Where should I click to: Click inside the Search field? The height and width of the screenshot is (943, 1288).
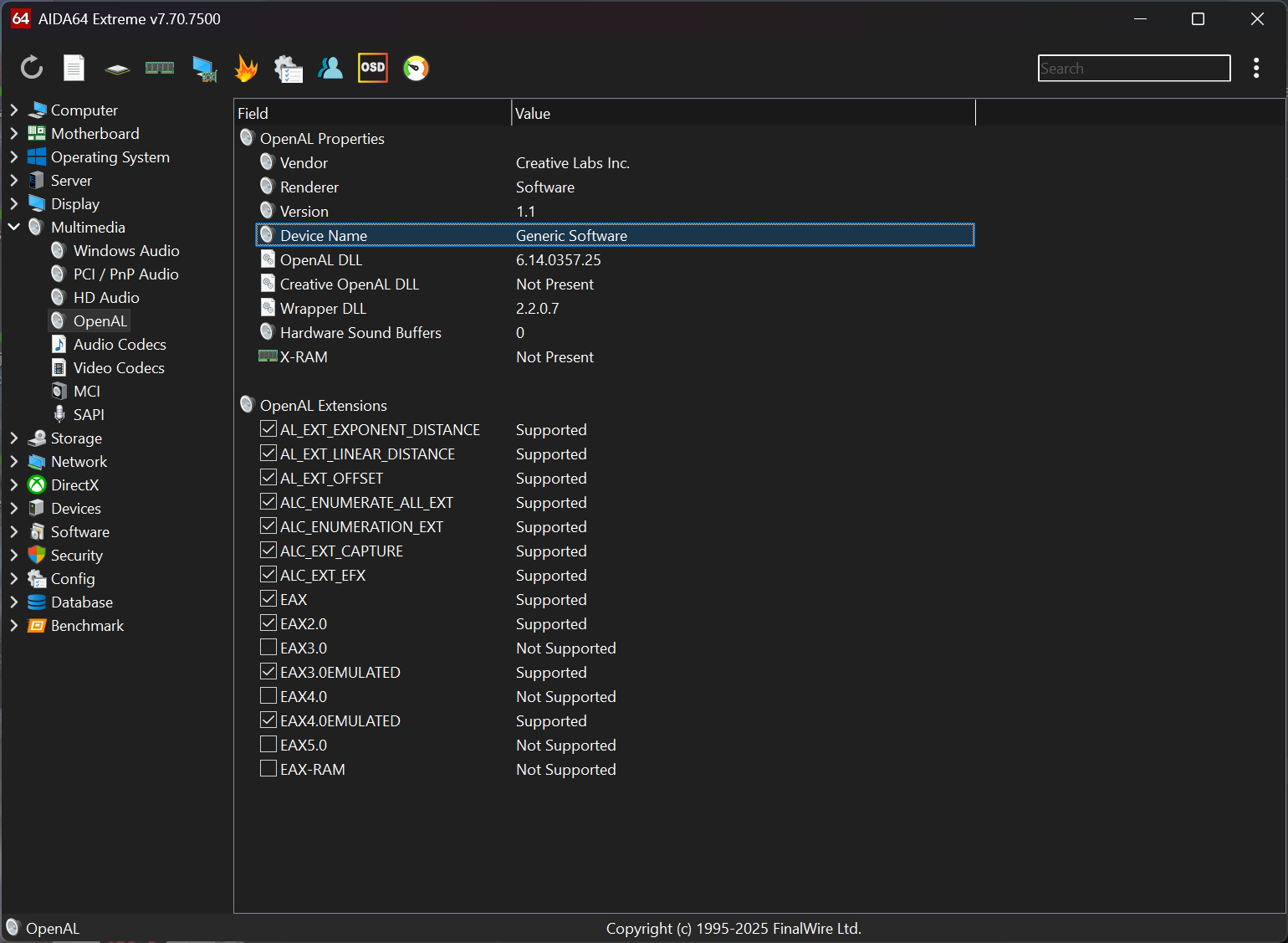pyautogui.click(x=1134, y=69)
